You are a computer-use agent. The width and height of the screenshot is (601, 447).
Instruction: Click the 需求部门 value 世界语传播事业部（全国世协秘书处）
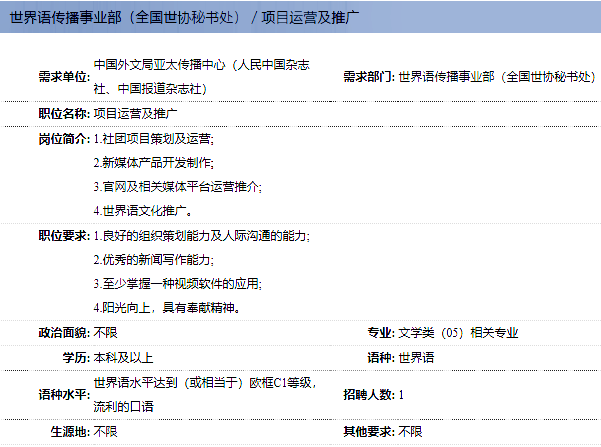(497, 77)
